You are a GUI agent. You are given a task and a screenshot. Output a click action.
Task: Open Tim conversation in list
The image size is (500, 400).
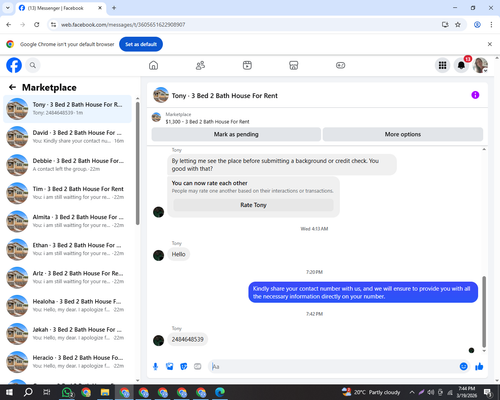click(x=67, y=193)
